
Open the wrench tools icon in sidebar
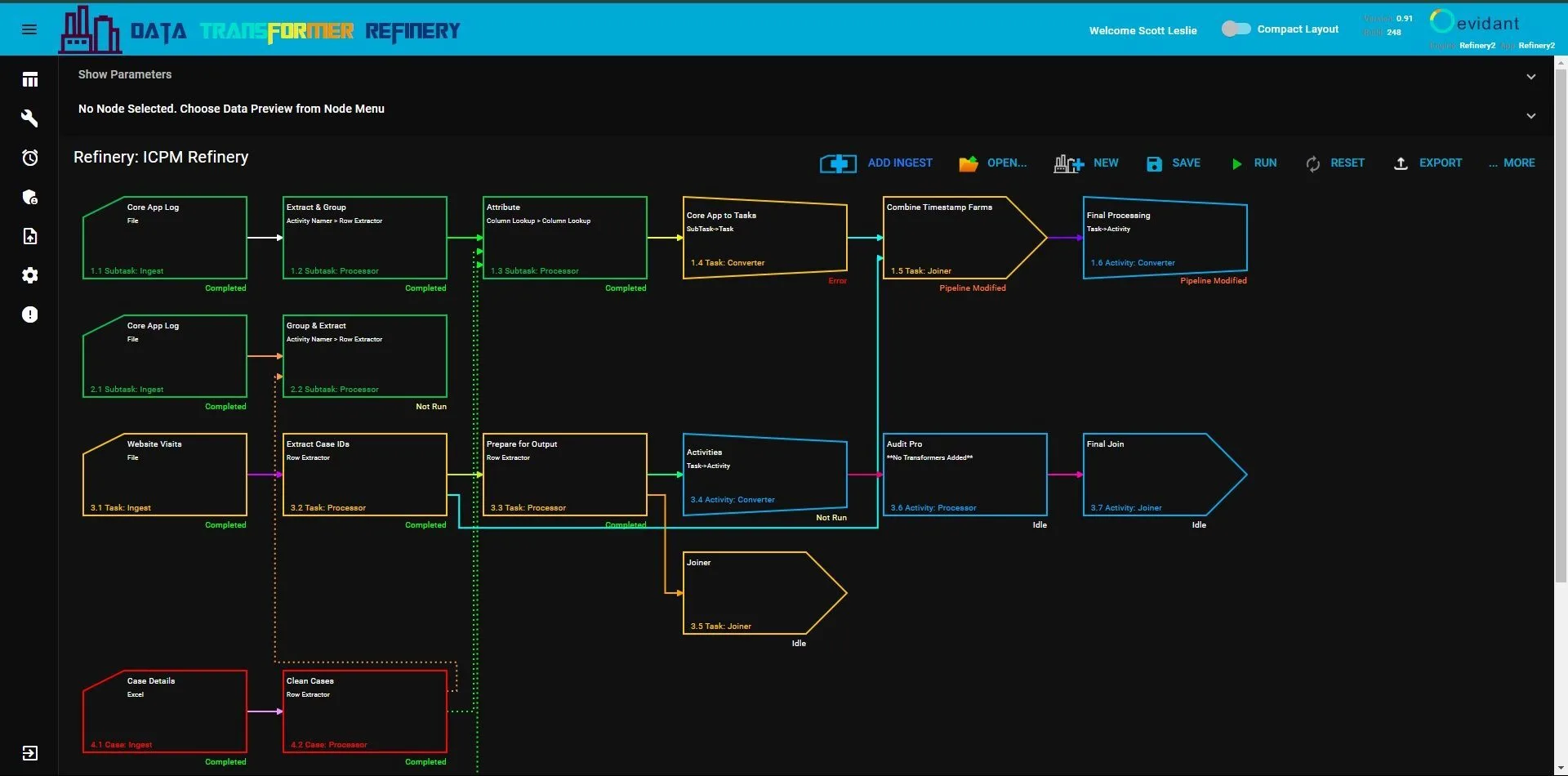[x=30, y=118]
